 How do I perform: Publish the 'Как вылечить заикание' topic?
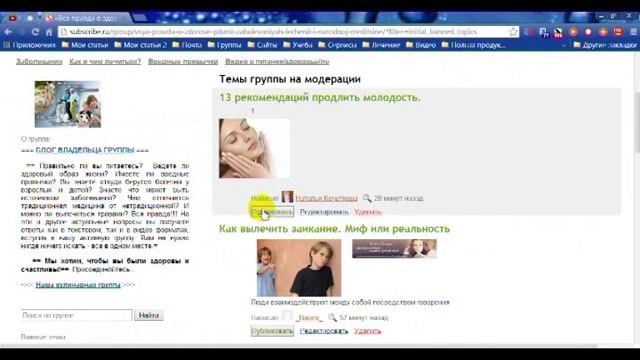(272, 331)
